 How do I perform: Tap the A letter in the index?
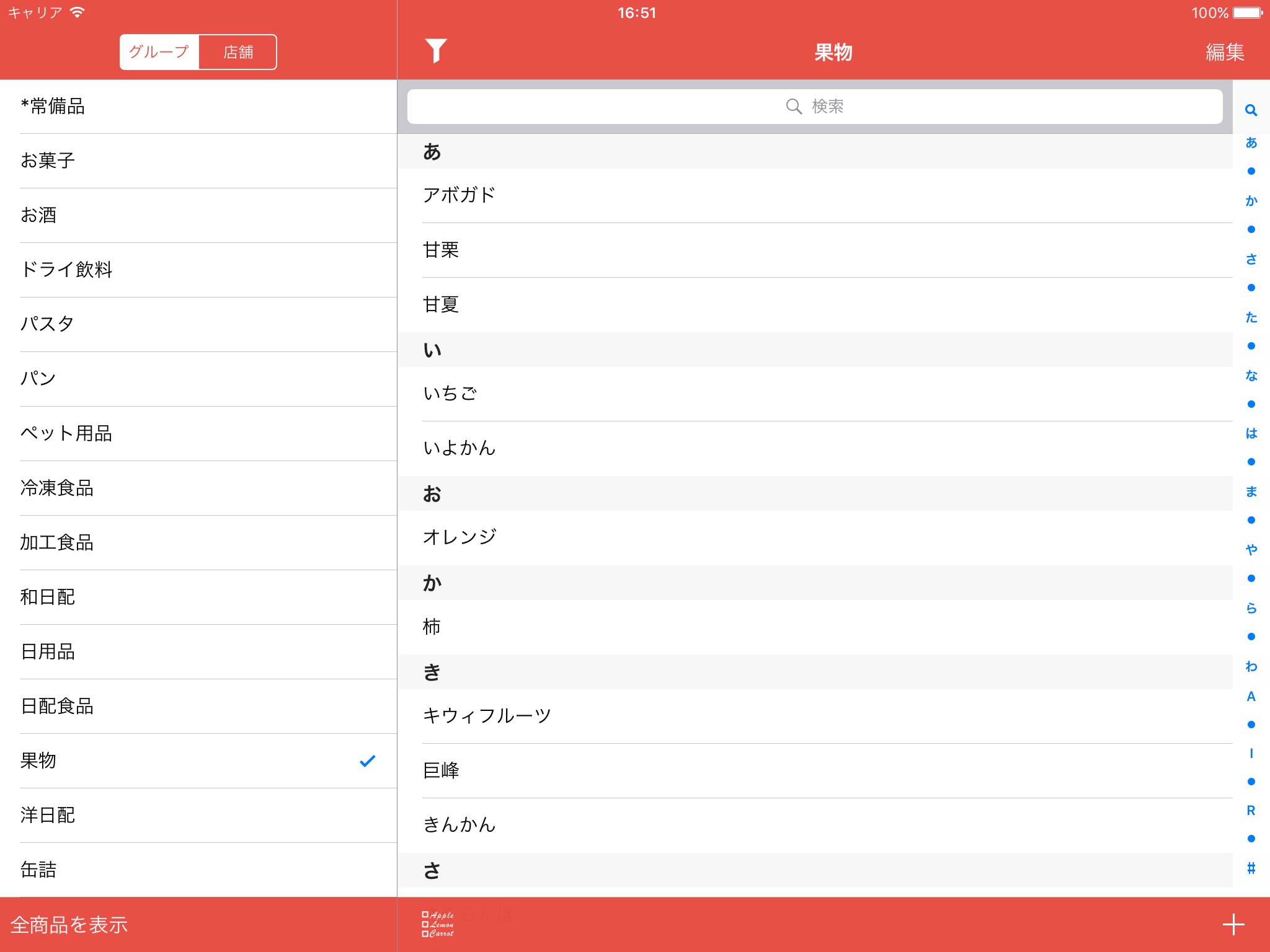click(1251, 696)
